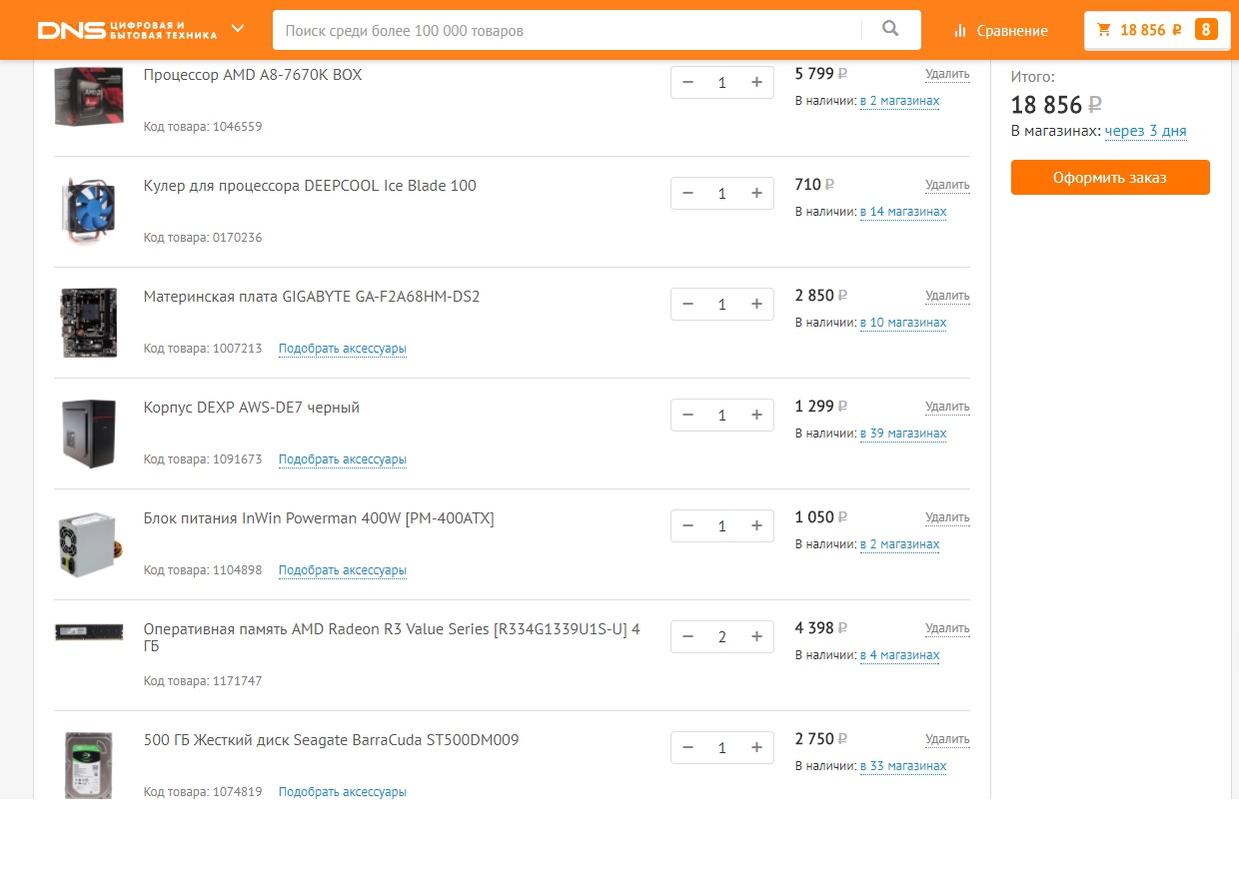Open DEEPCOOL cooler product thumbnail
The width and height of the screenshot is (1239, 895).
(89, 210)
